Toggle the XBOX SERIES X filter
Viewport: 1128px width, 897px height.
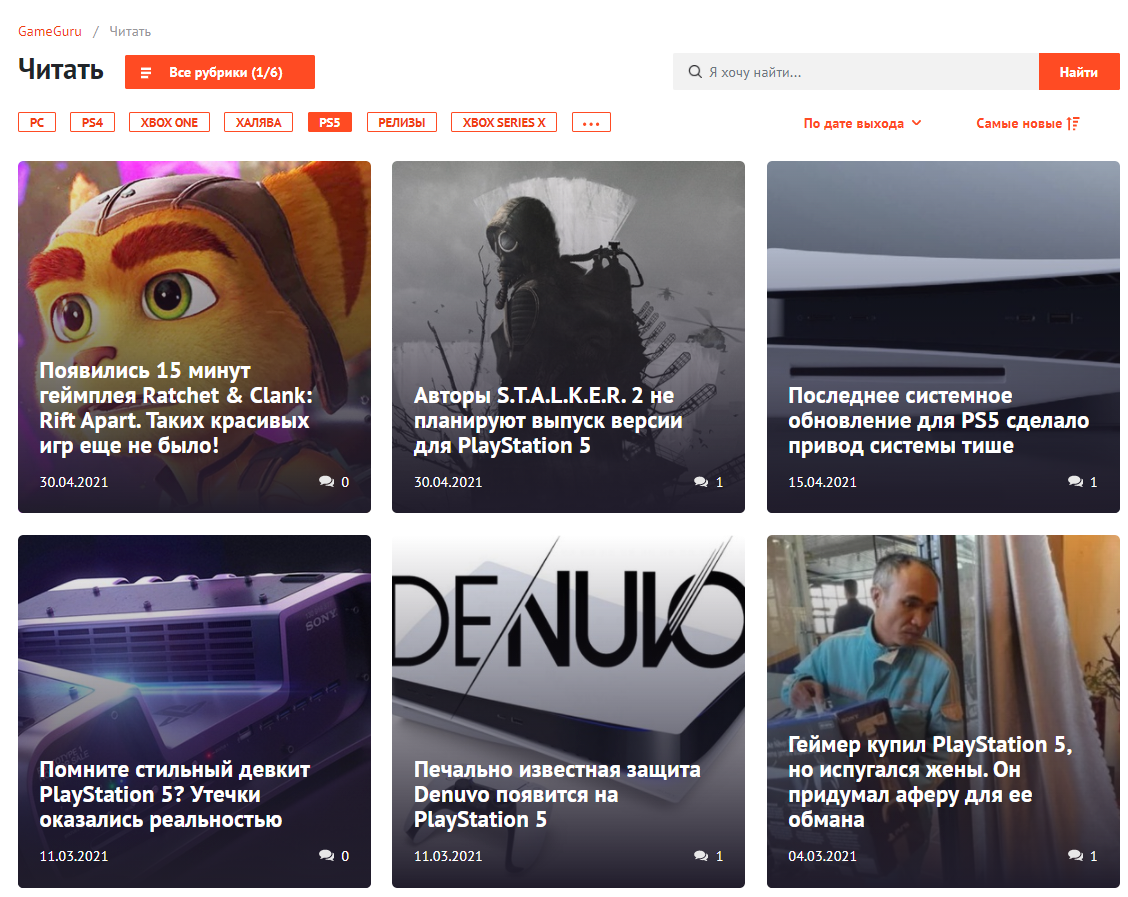[504, 122]
